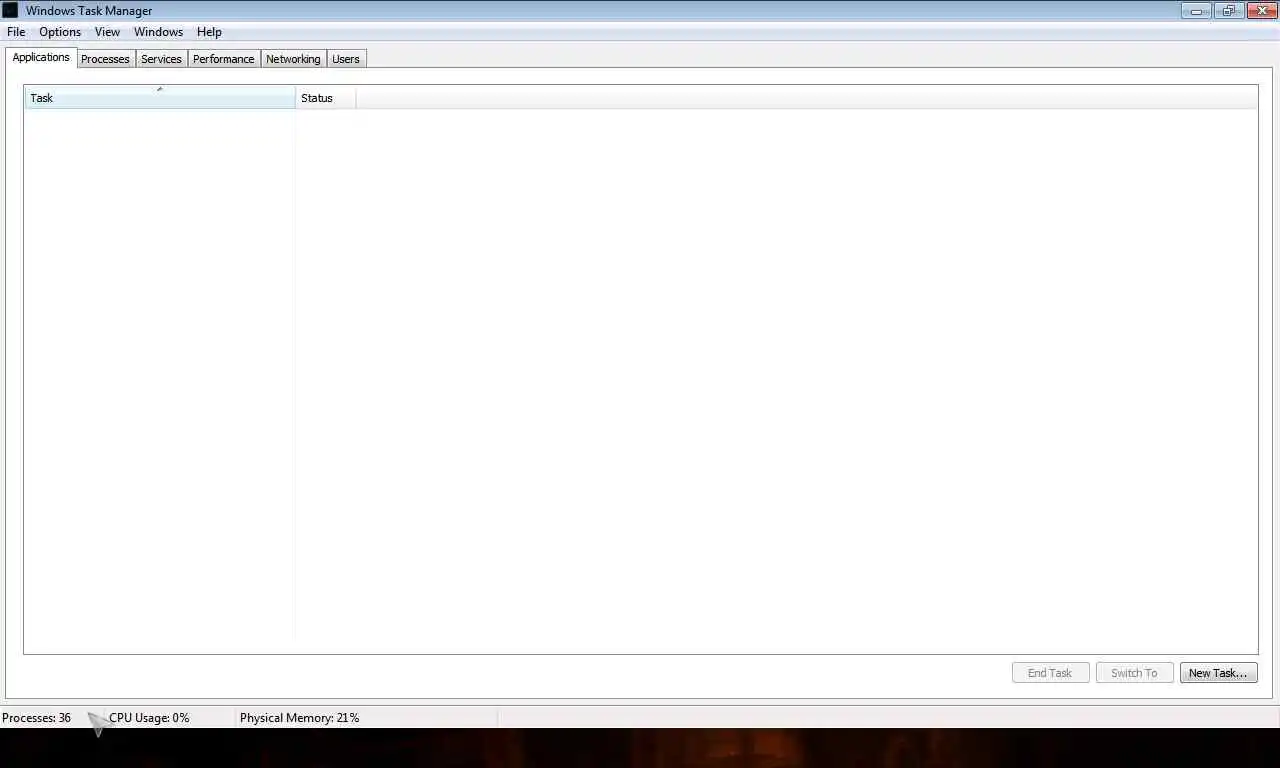The width and height of the screenshot is (1280, 768).
Task: Click the New Task... button
Action: [x=1218, y=673]
